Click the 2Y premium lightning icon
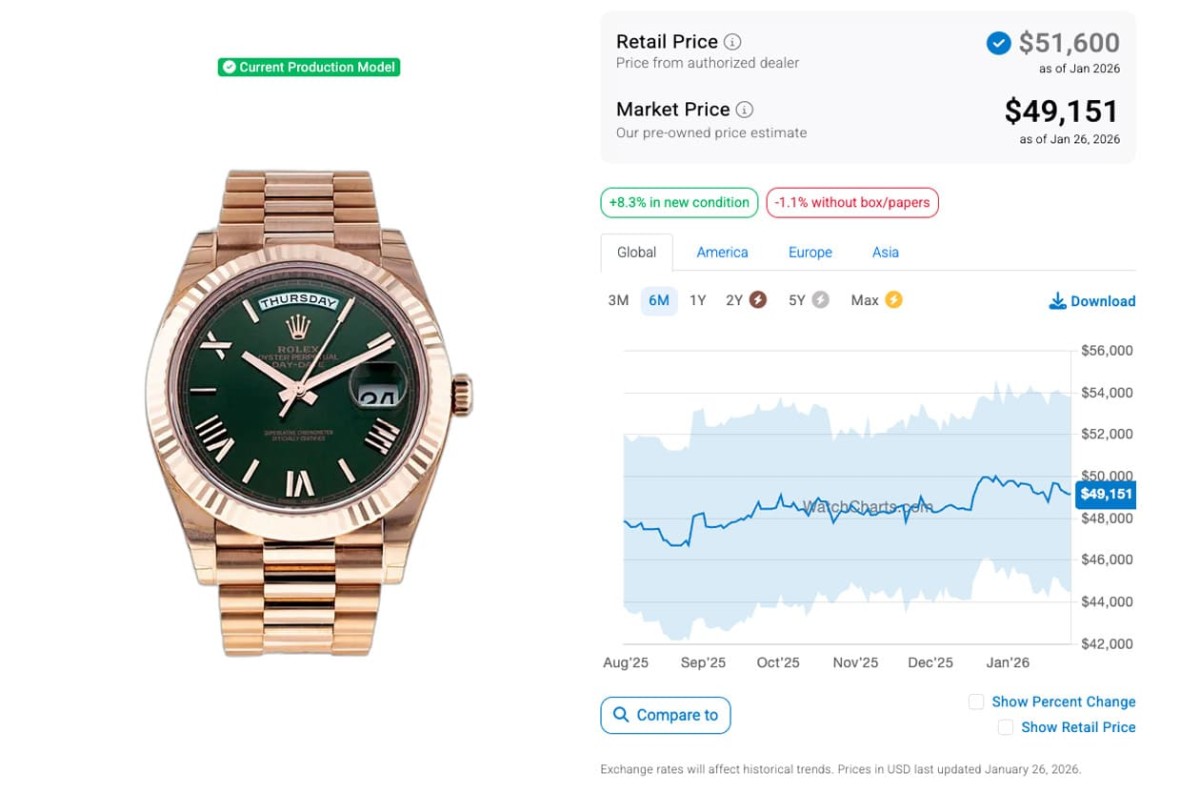This screenshot has height=793, width=1200. [x=758, y=300]
